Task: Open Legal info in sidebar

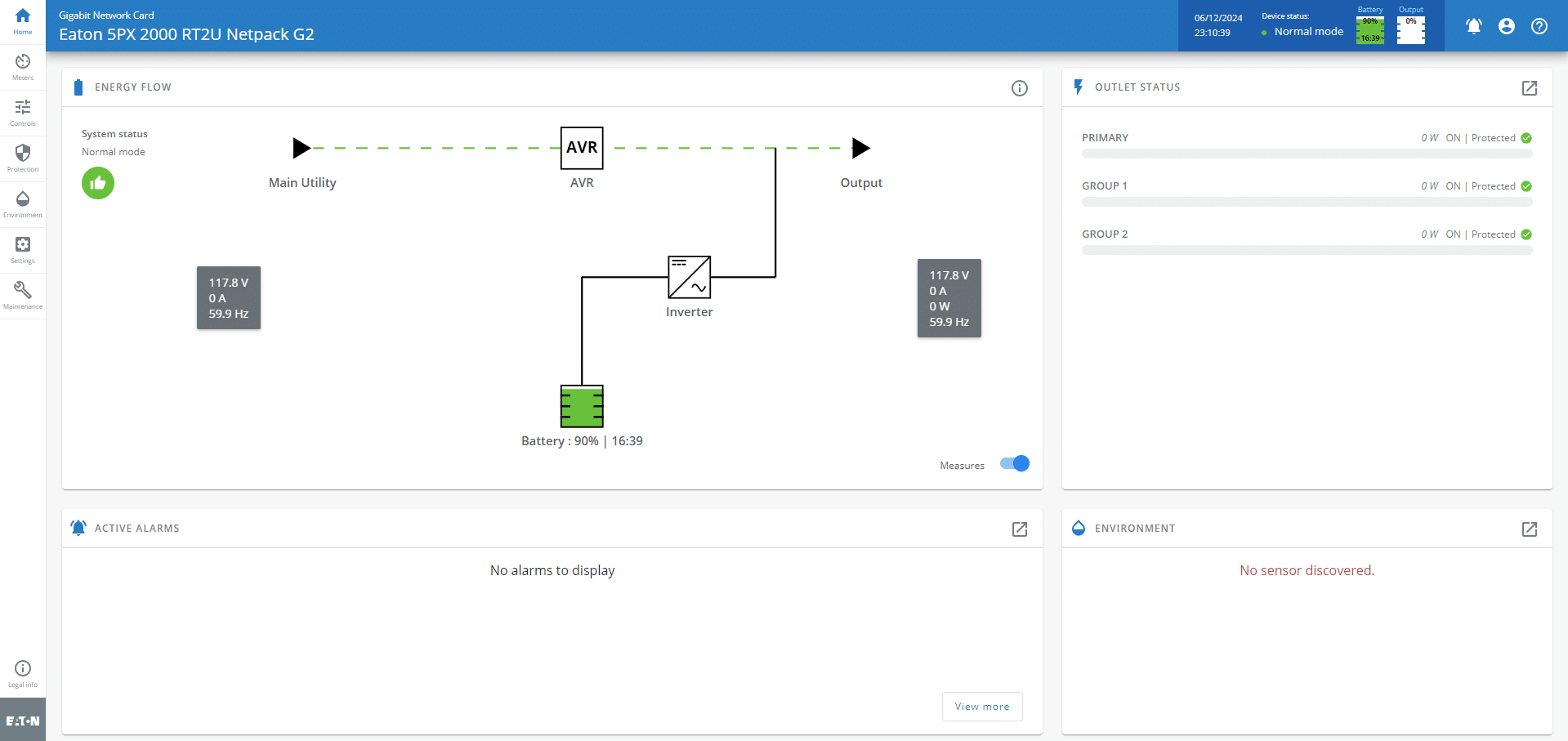Action: pyautogui.click(x=23, y=675)
